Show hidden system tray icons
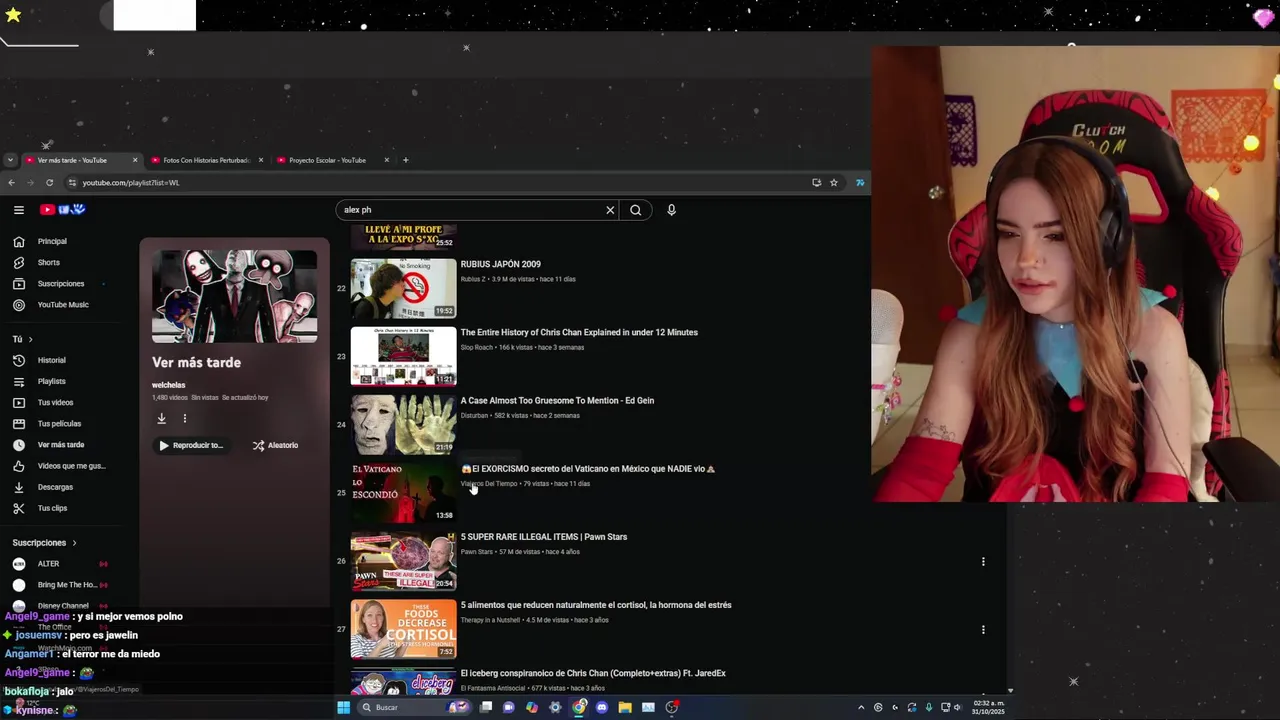The image size is (1280, 720). pos(860,708)
